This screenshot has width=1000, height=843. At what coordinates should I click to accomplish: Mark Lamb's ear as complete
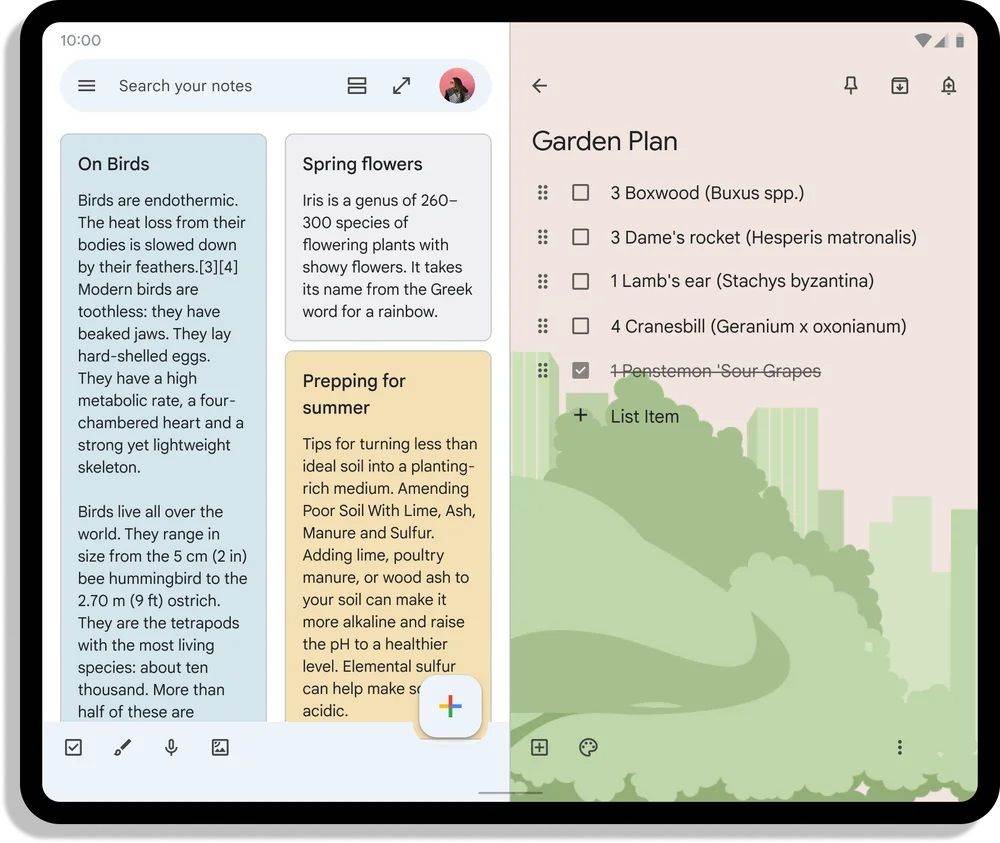pos(580,281)
